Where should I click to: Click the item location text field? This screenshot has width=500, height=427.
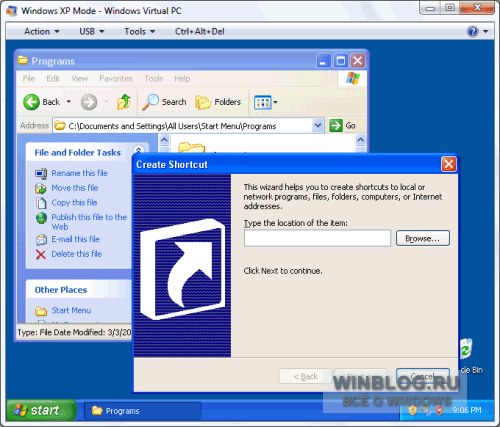[x=317, y=238]
